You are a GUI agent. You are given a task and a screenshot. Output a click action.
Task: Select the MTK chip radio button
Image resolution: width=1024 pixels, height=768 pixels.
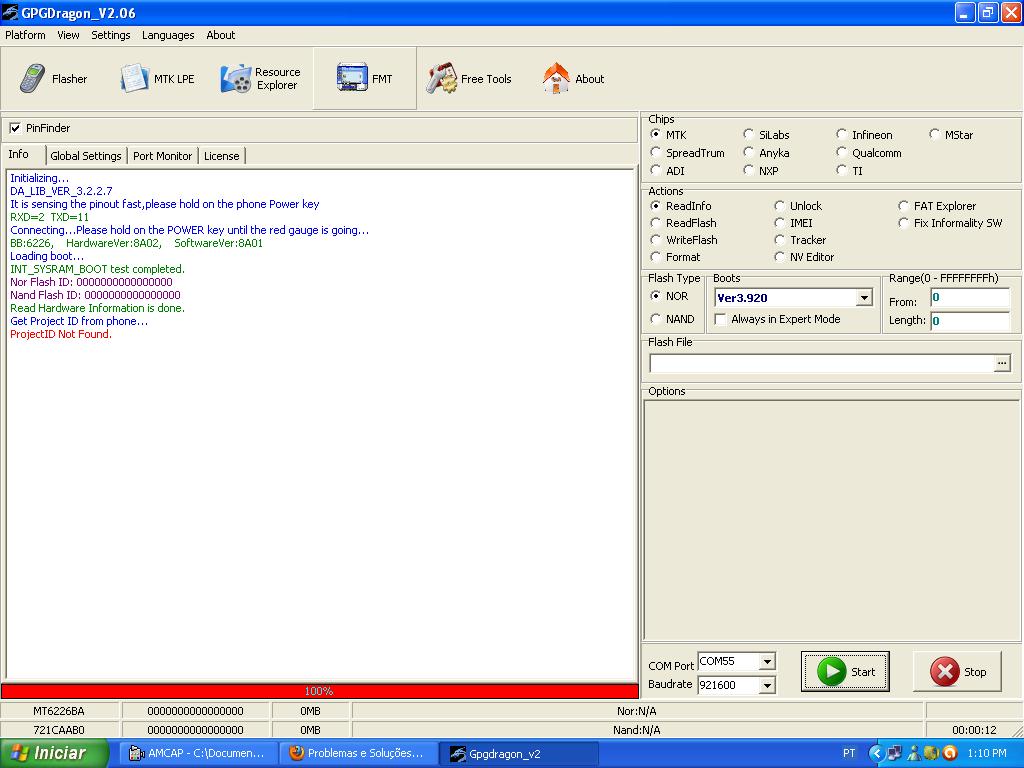[656, 135]
